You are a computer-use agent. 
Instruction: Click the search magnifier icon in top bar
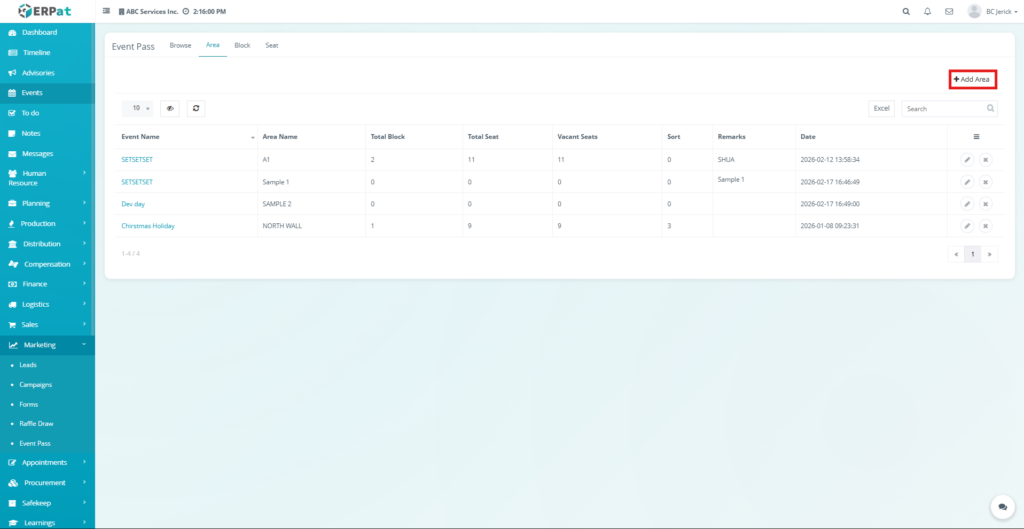coord(906,11)
